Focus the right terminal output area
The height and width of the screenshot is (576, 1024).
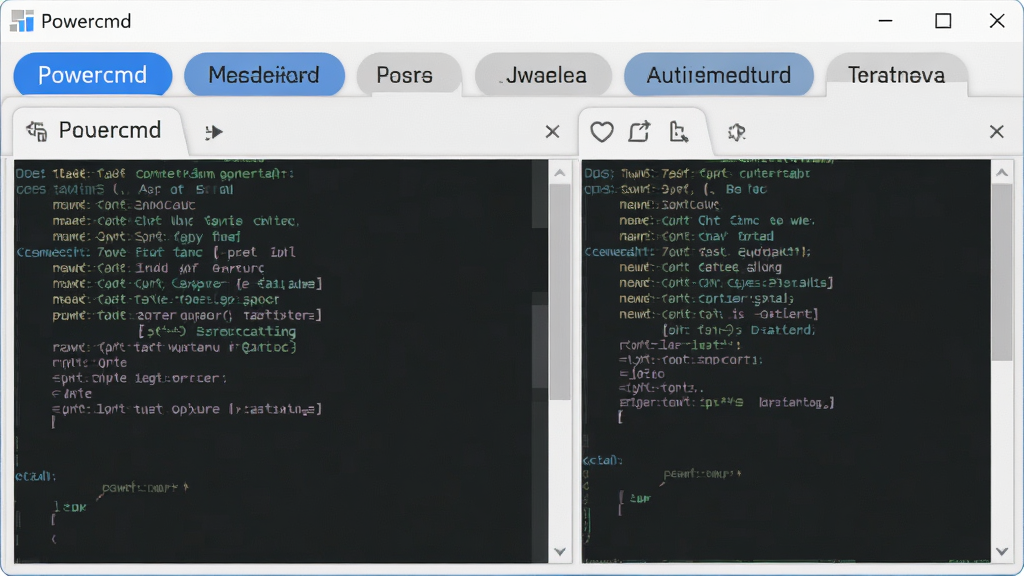click(786, 361)
